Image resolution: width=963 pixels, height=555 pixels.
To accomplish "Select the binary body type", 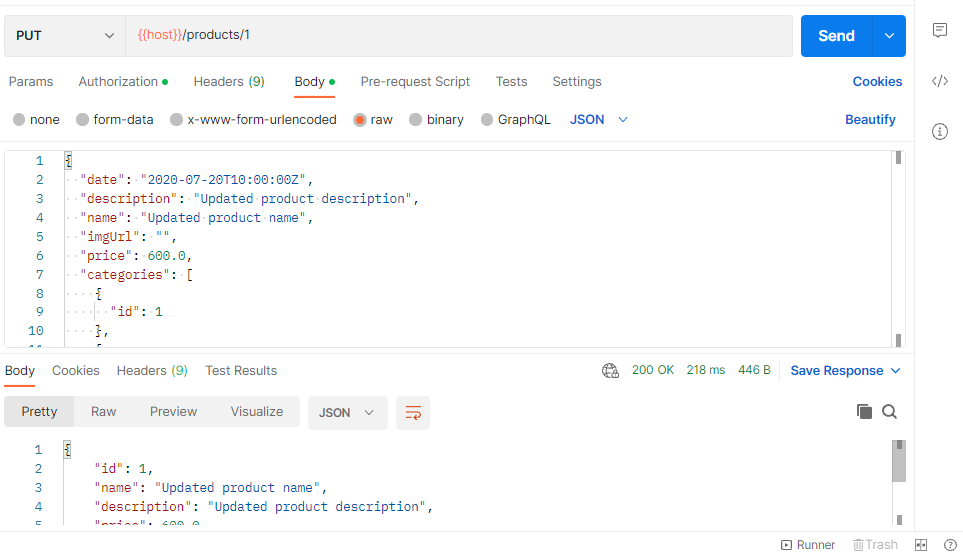I will pyautogui.click(x=437, y=120).
